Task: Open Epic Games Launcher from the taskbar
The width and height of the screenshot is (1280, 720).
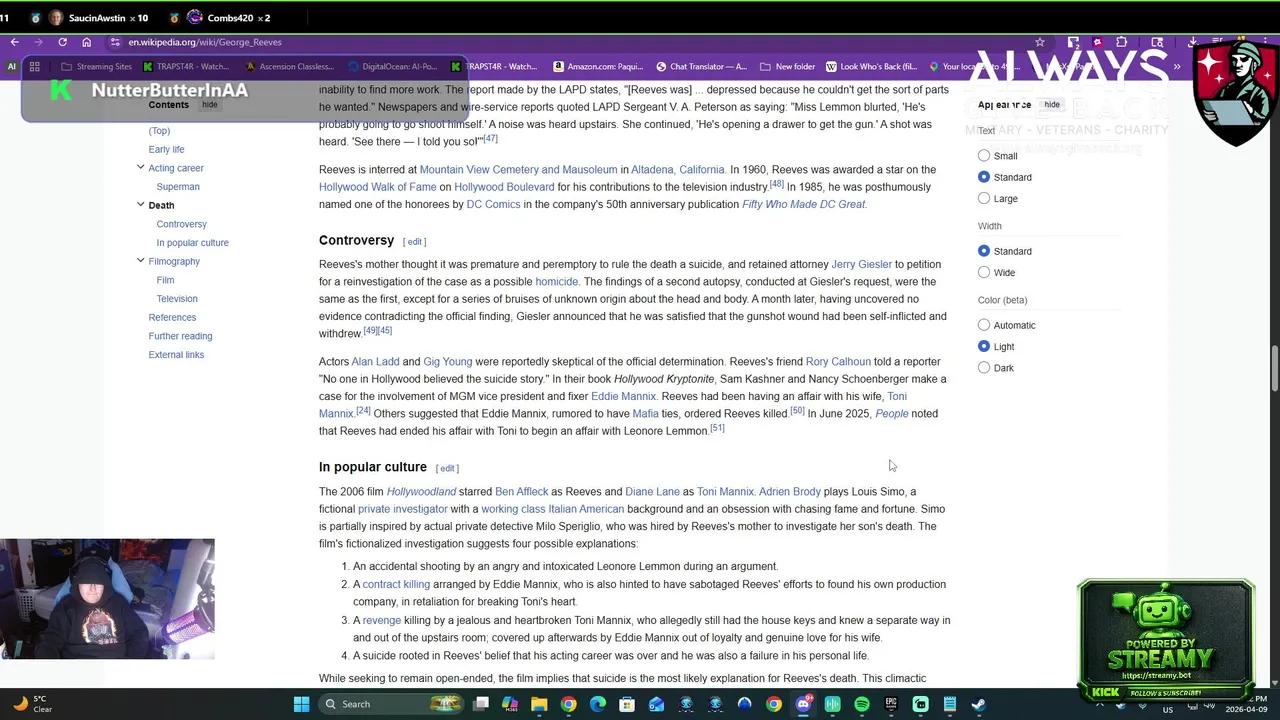Action: 891,704
